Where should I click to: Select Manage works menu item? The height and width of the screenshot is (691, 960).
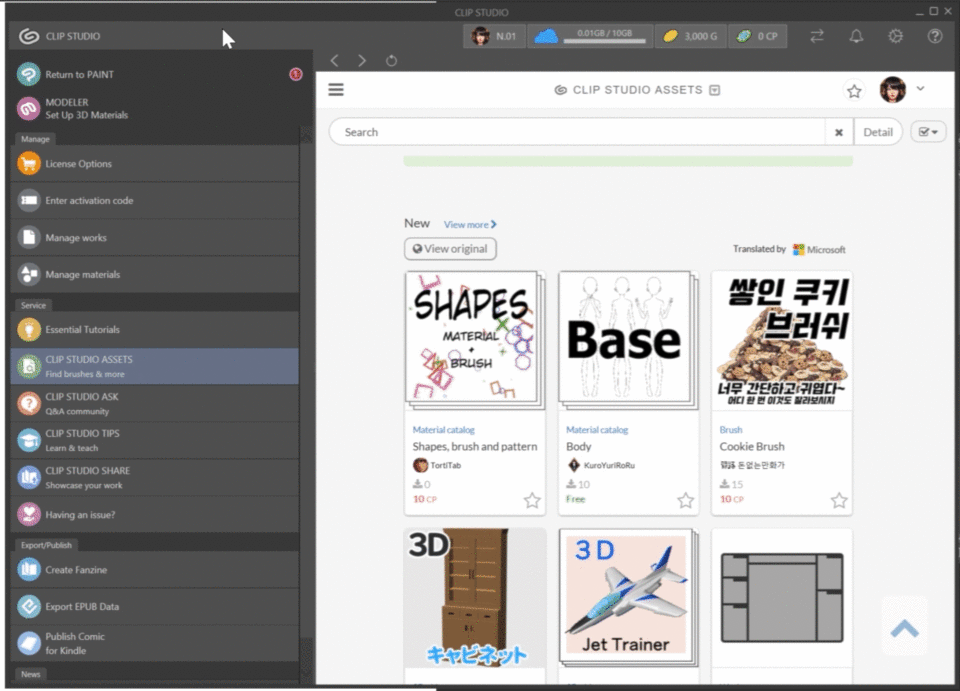pos(155,237)
